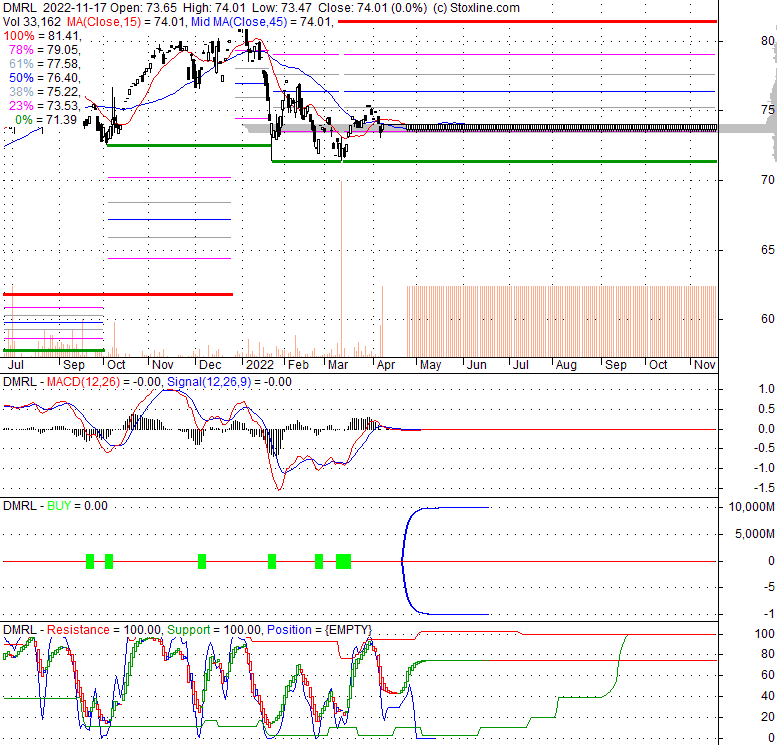Image resolution: width=778 pixels, height=746 pixels.
Task: Click the Jul label at axis start
Action: [16, 365]
